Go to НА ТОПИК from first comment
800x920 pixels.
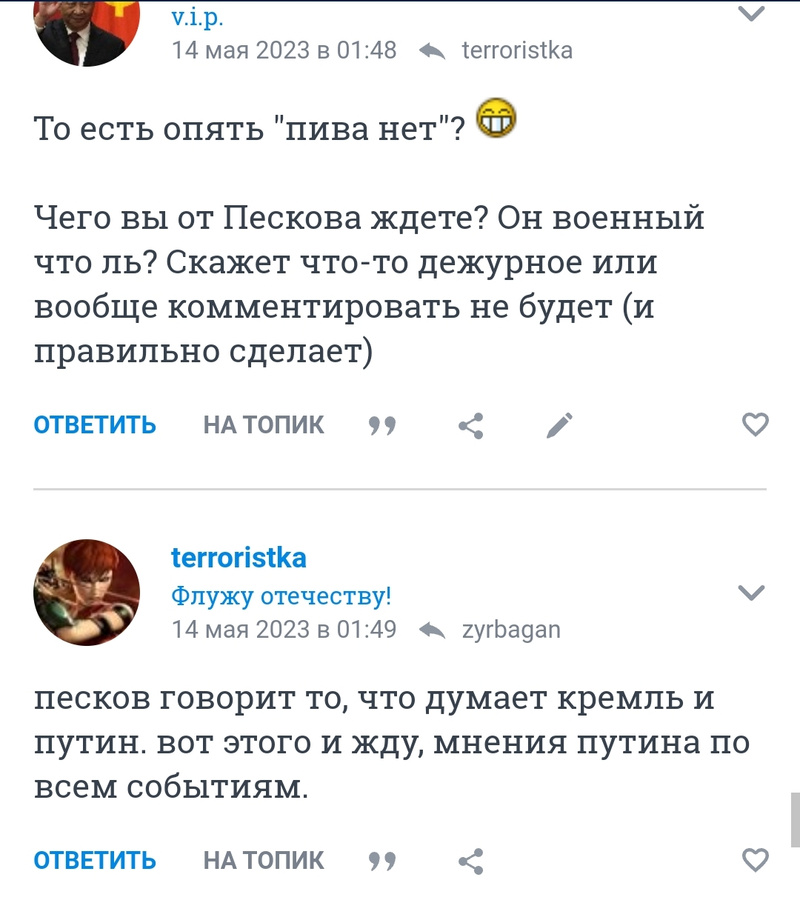click(x=264, y=425)
